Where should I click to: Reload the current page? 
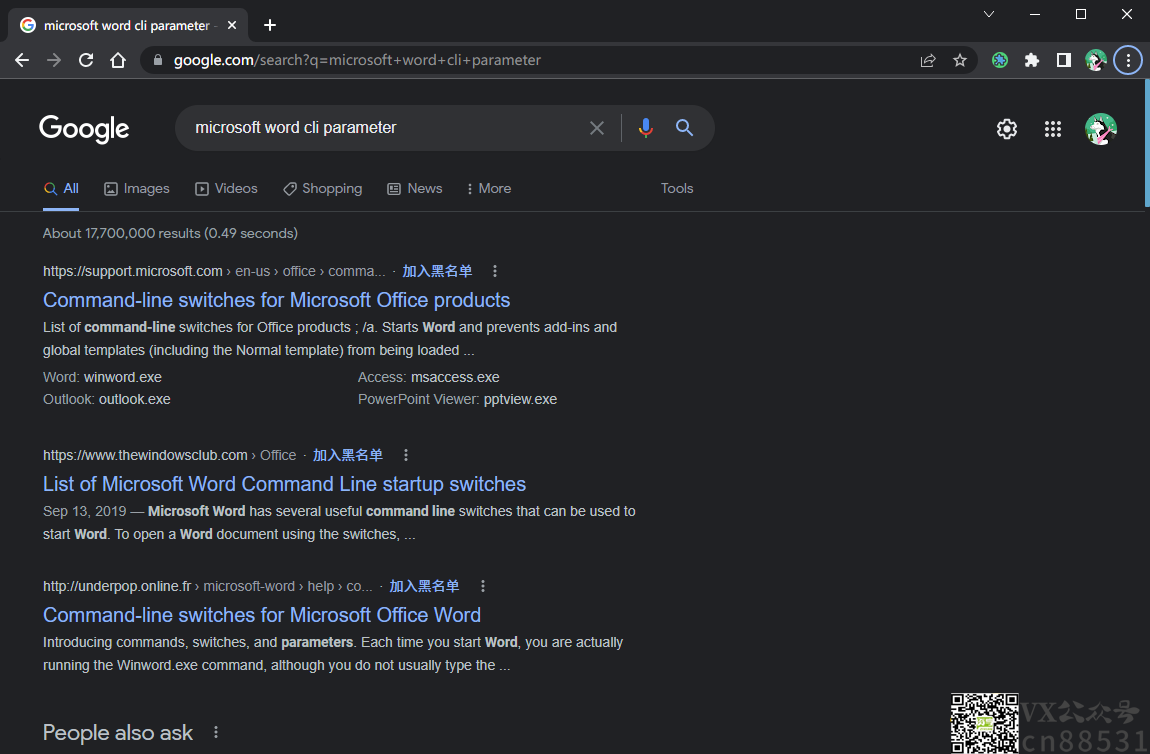coord(86,60)
